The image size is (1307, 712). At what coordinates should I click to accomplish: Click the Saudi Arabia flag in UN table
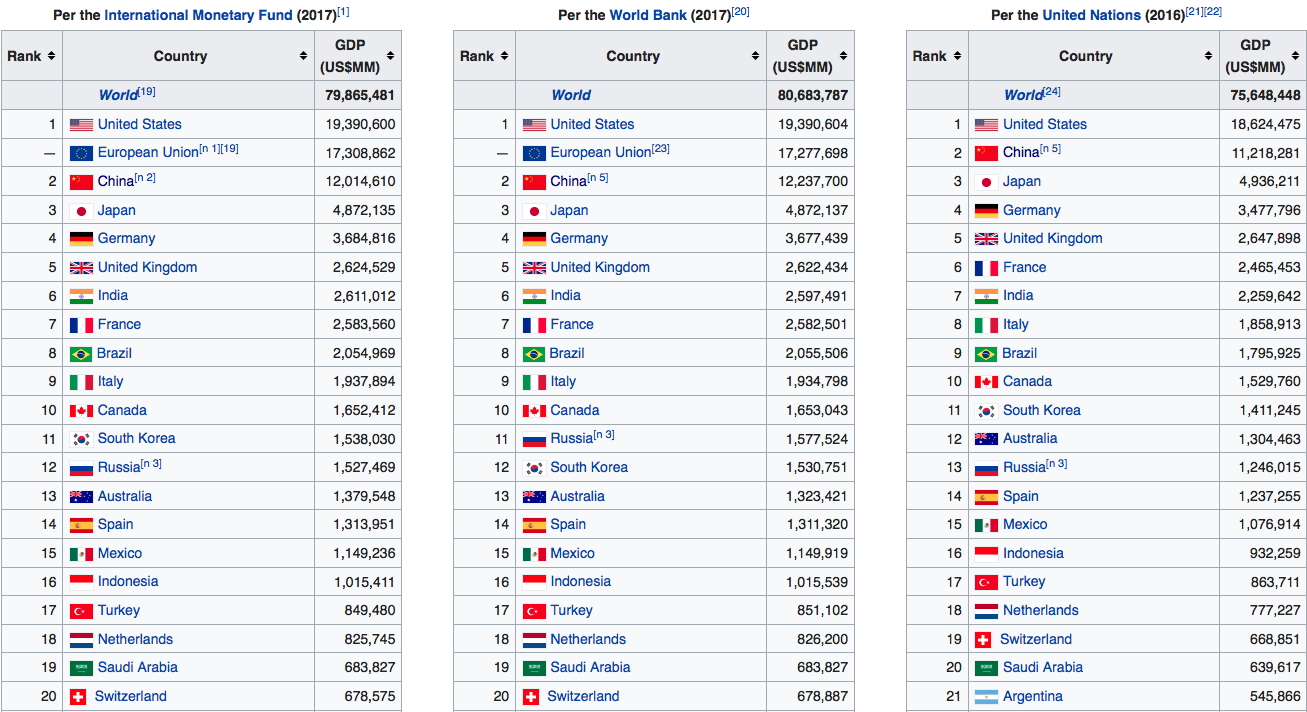pyautogui.click(x=986, y=668)
